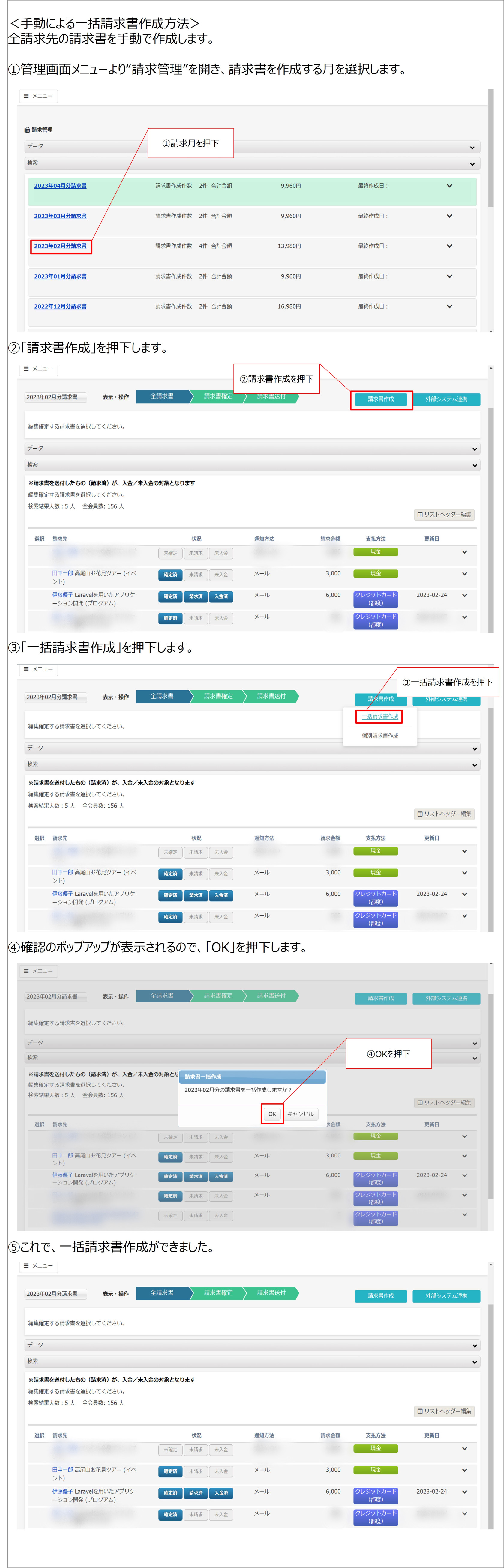
Task: Click リストヘッダー編集 button in the step ⑤ screen
Action: click(x=444, y=1411)
